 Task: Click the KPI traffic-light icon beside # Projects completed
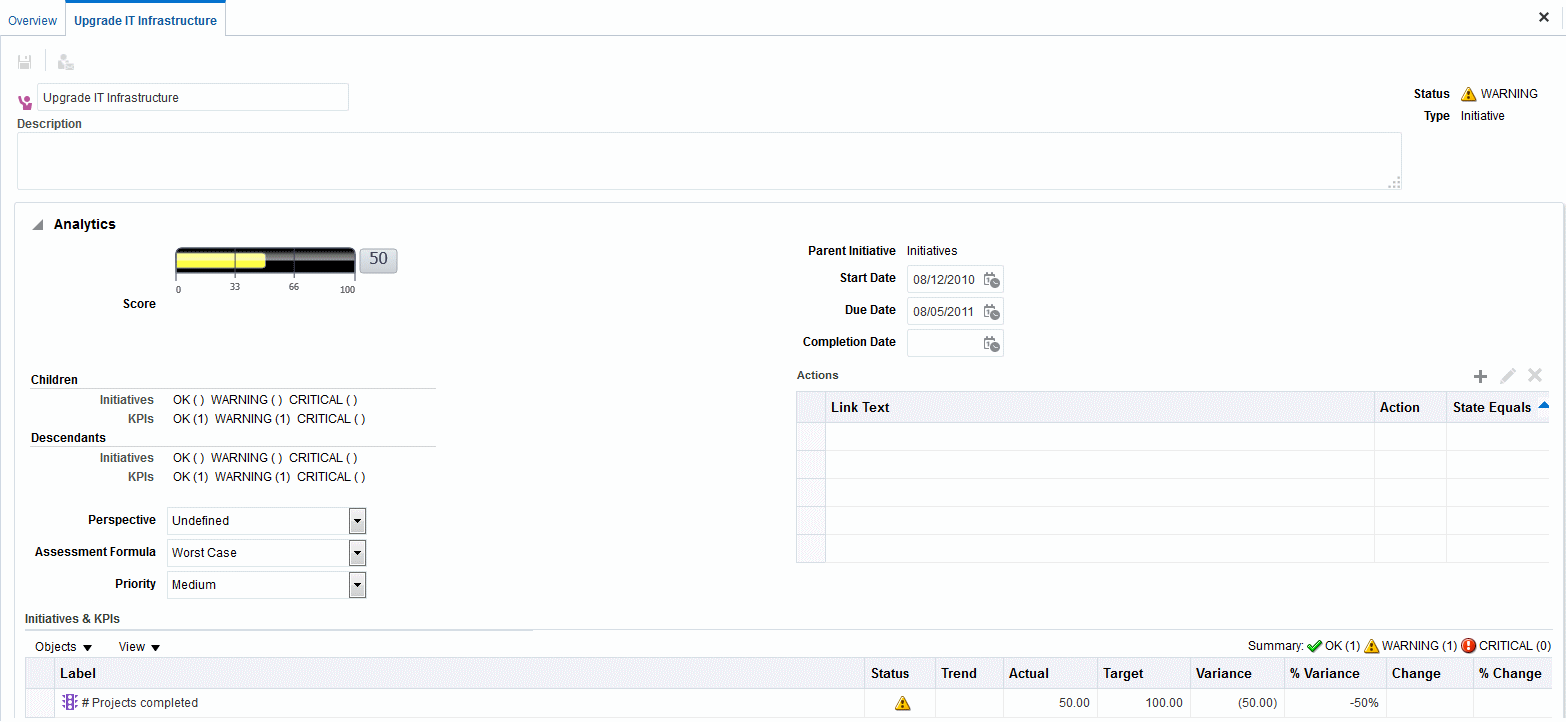point(69,702)
